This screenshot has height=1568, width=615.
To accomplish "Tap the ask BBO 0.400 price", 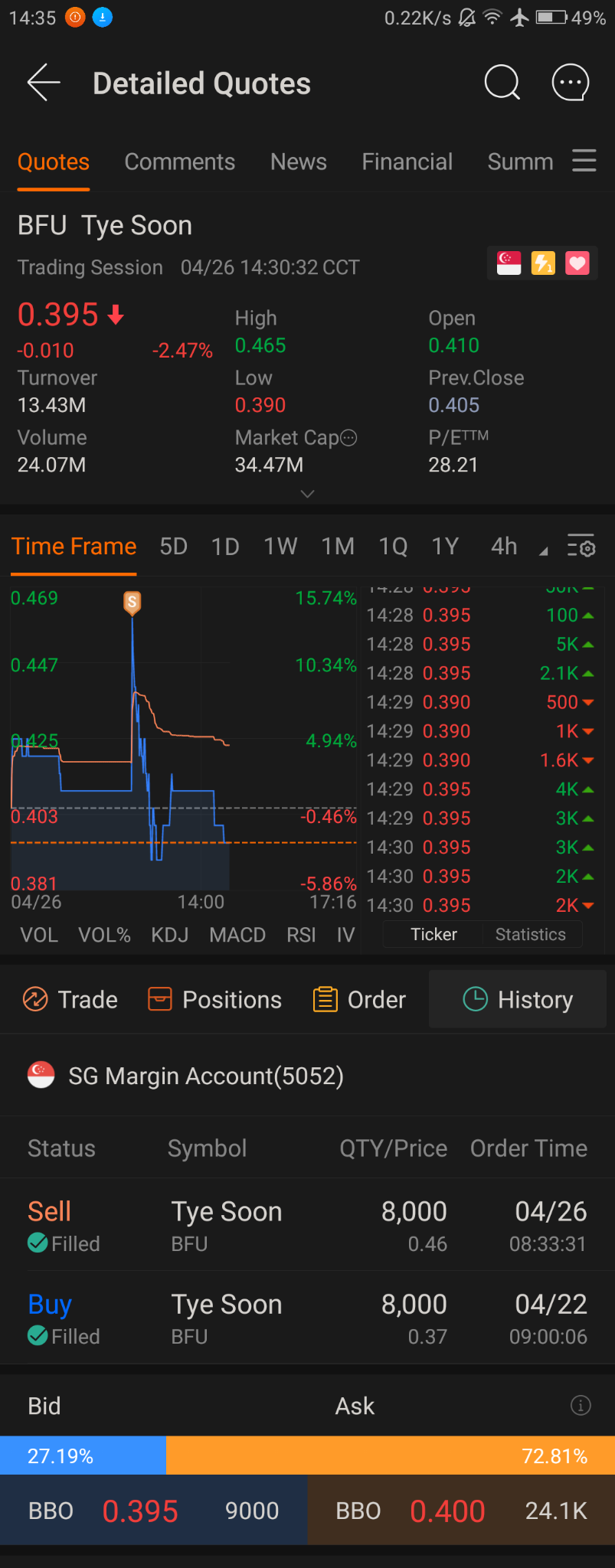I will click(x=447, y=1511).
